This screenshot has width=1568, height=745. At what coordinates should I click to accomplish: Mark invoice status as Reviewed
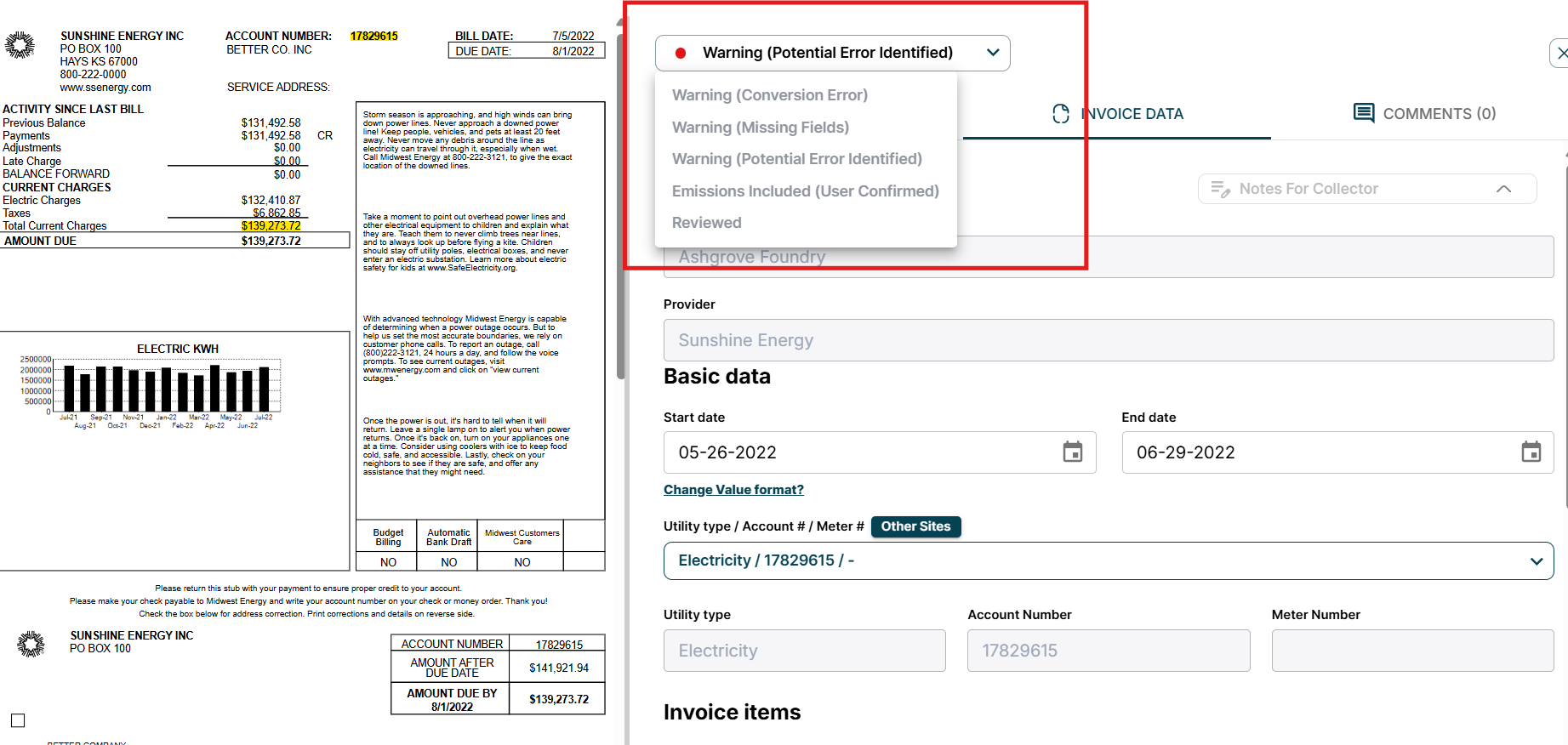(706, 223)
